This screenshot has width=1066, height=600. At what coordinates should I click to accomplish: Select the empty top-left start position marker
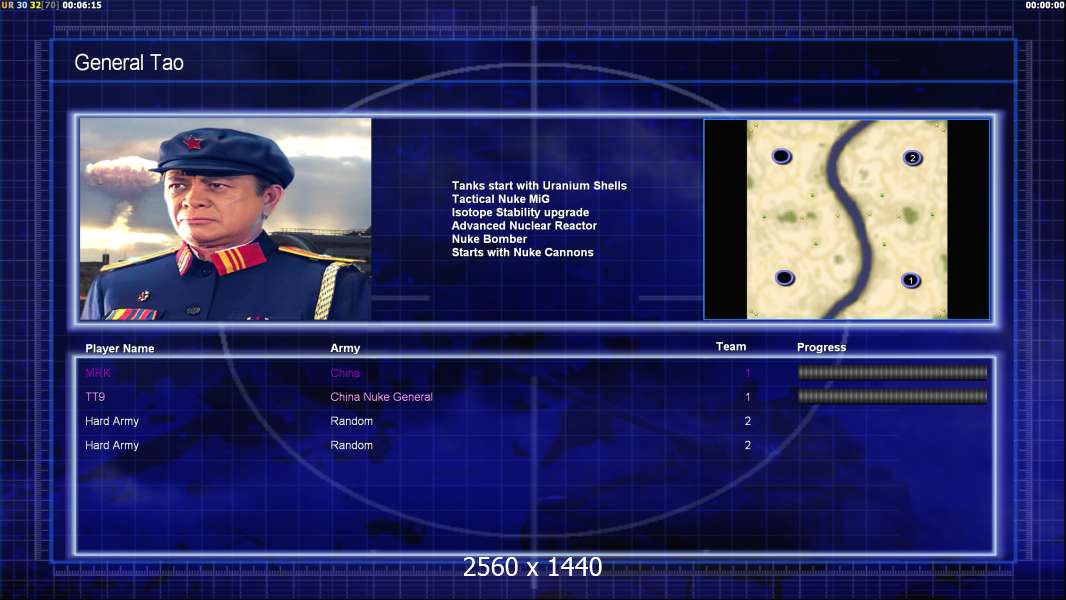pos(782,156)
